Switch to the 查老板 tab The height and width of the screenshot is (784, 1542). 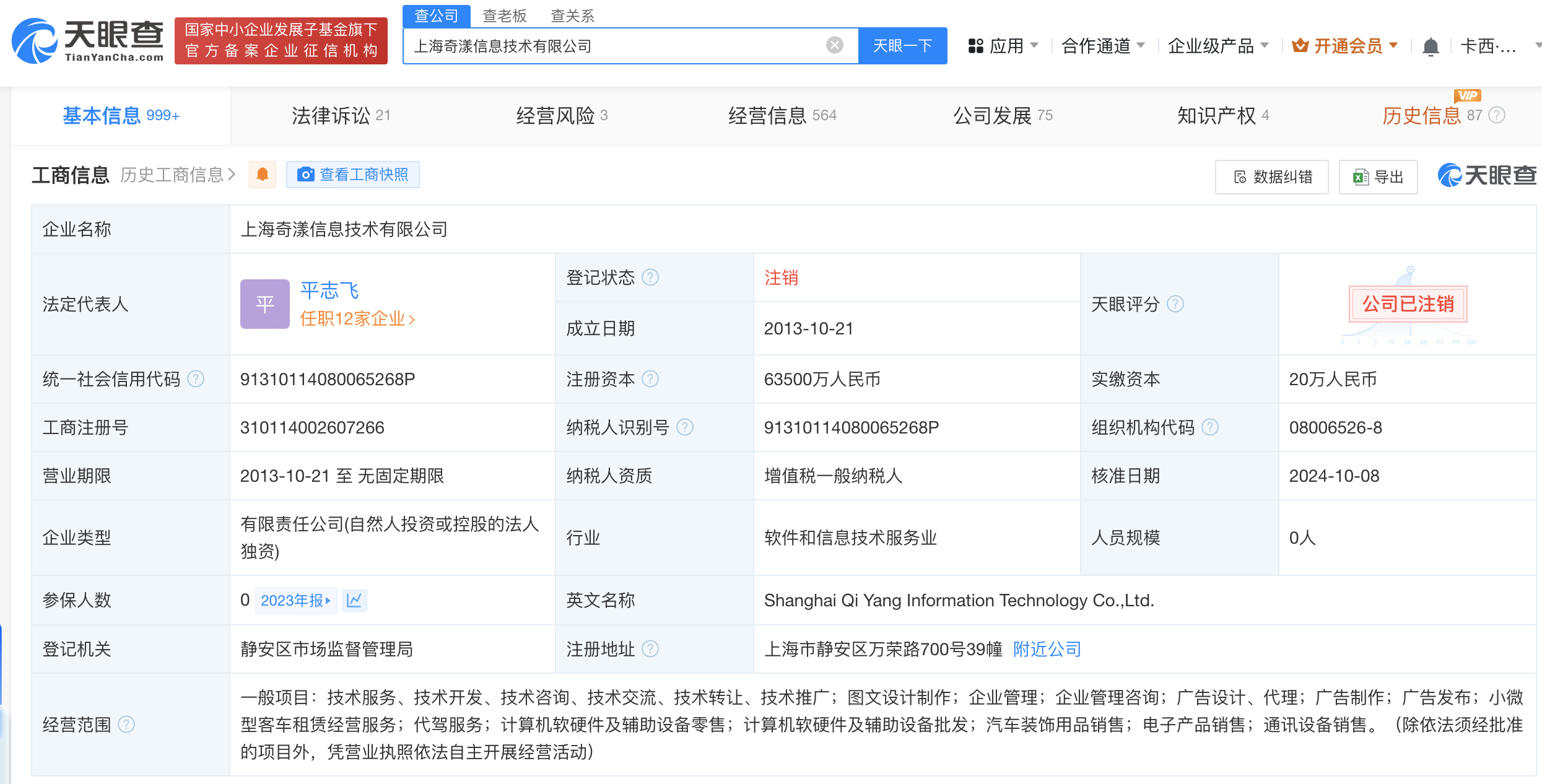(x=506, y=15)
